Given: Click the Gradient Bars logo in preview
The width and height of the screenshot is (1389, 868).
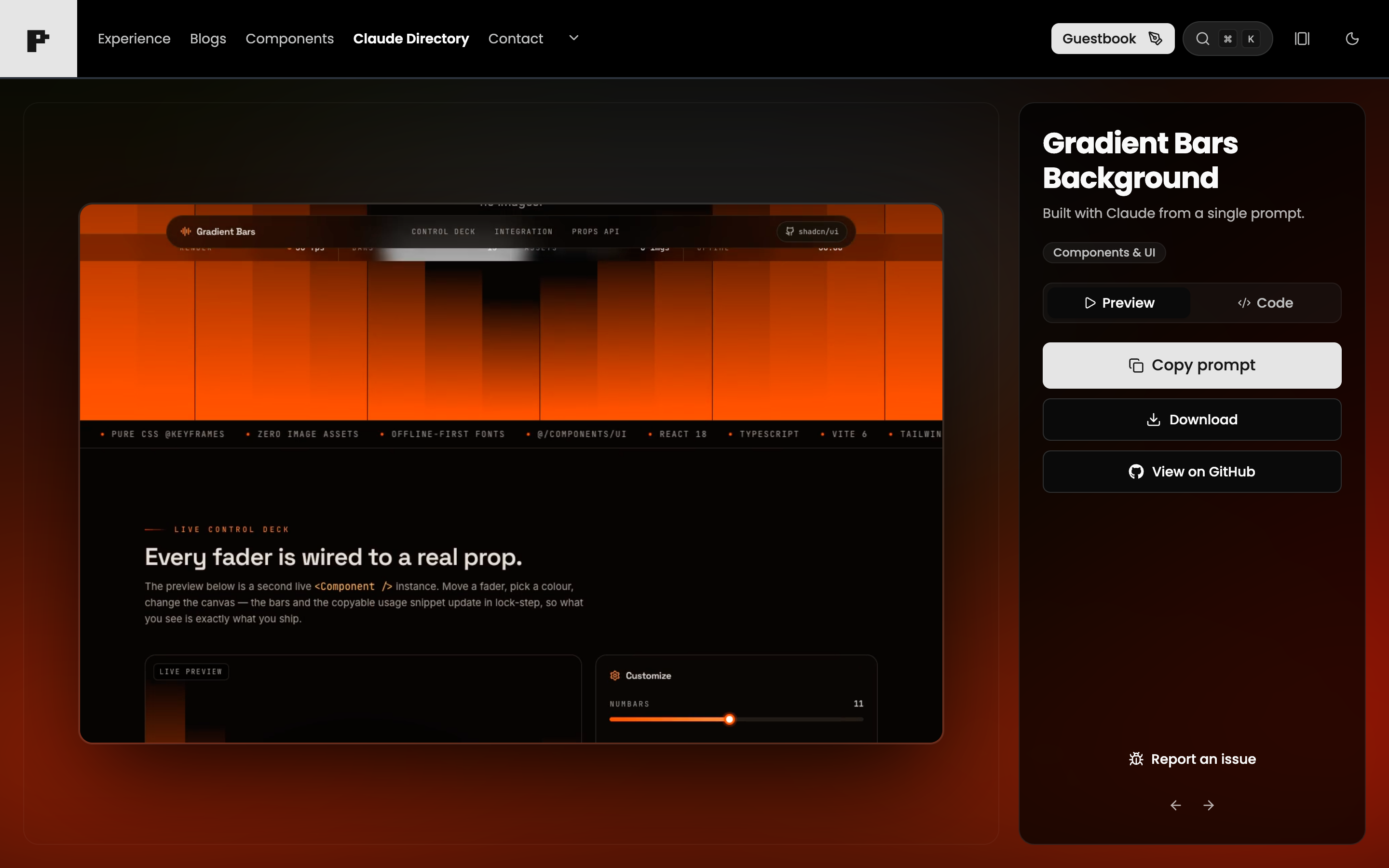Looking at the screenshot, I should (218, 231).
